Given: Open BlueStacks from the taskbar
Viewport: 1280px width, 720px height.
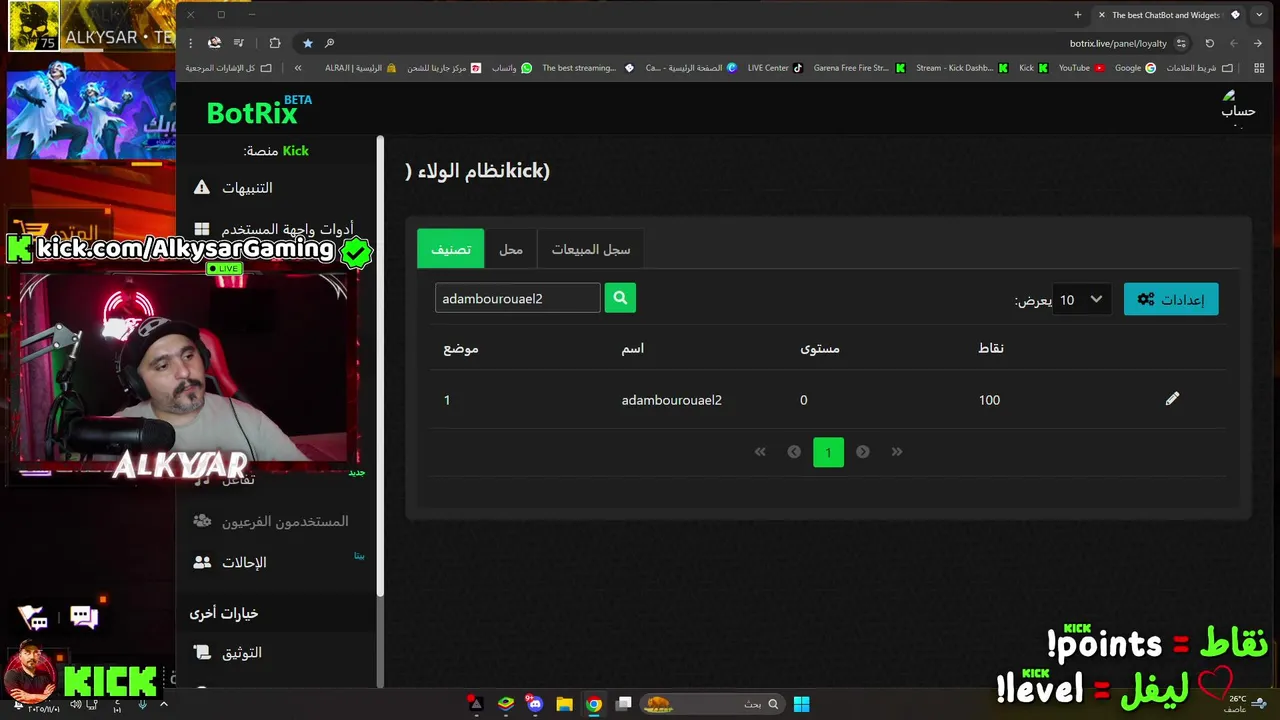Looking at the screenshot, I should [506, 704].
